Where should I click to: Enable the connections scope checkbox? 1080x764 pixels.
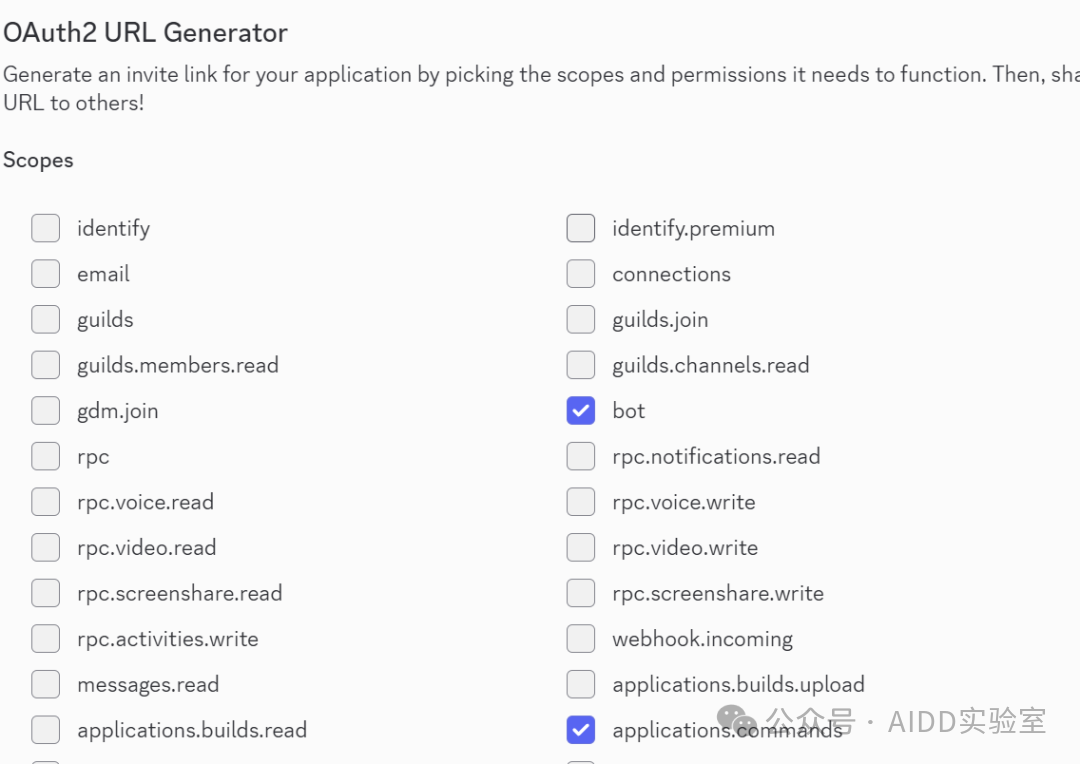pyautogui.click(x=581, y=274)
